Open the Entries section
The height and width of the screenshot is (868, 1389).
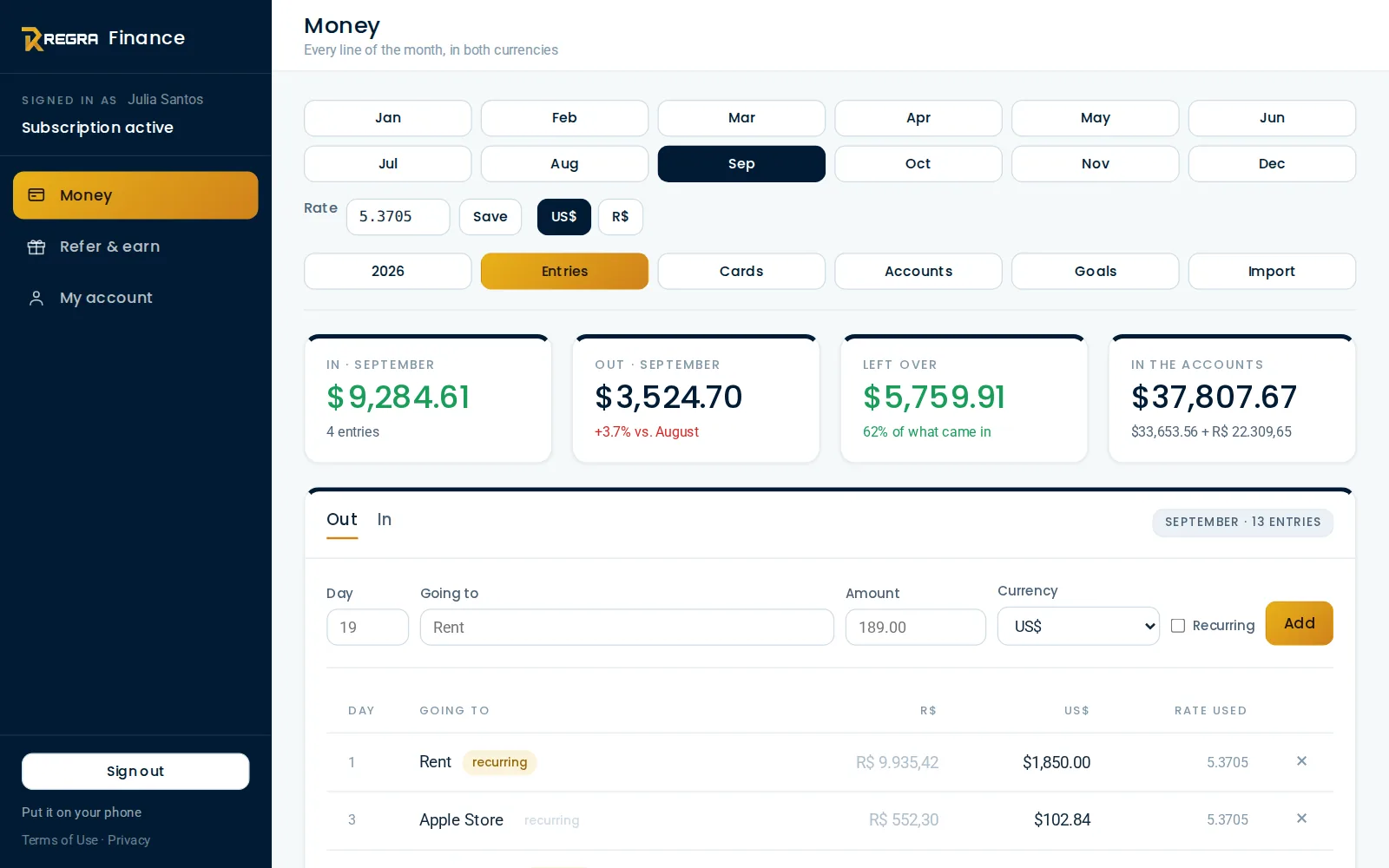(564, 271)
